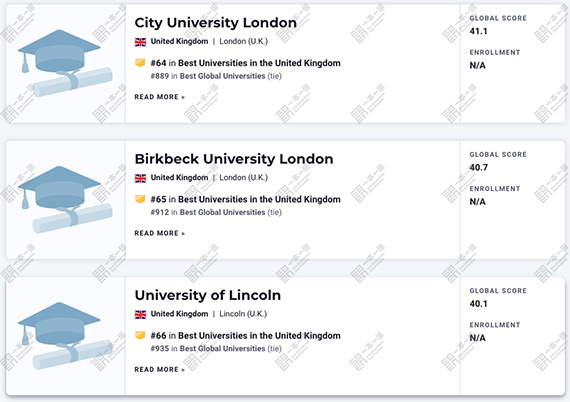This screenshot has height=402, width=570.
Task: Open #66 Best Universities in United Kingdom link
Action: (x=245, y=336)
